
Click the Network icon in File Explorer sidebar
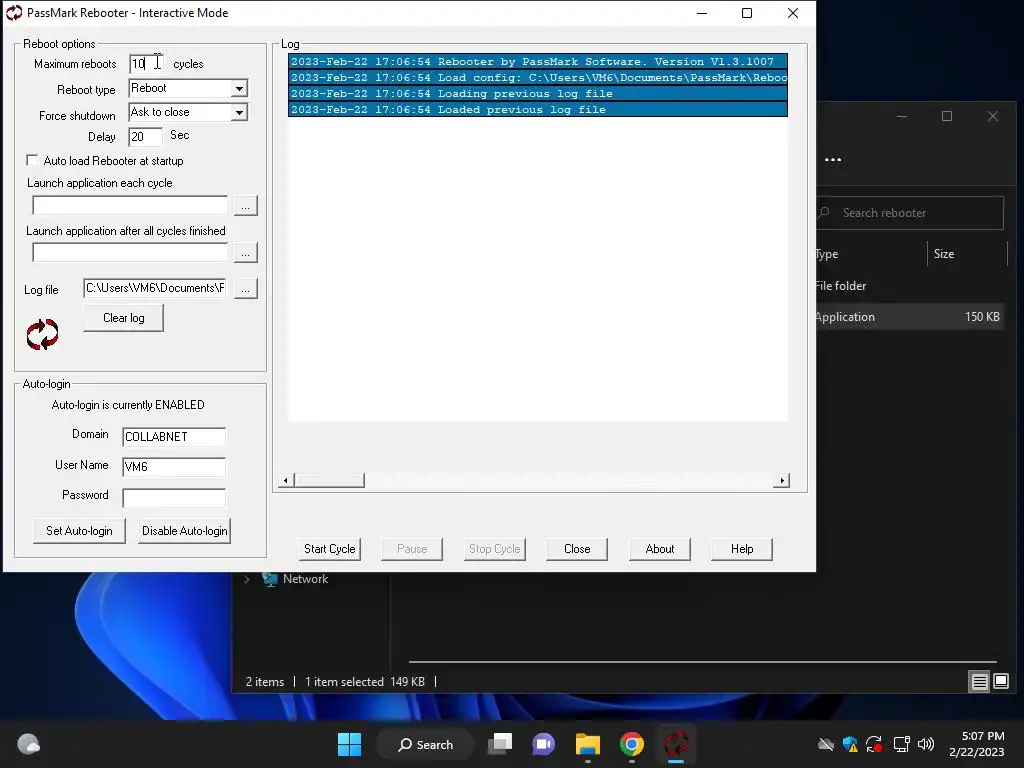pyautogui.click(x=270, y=579)
